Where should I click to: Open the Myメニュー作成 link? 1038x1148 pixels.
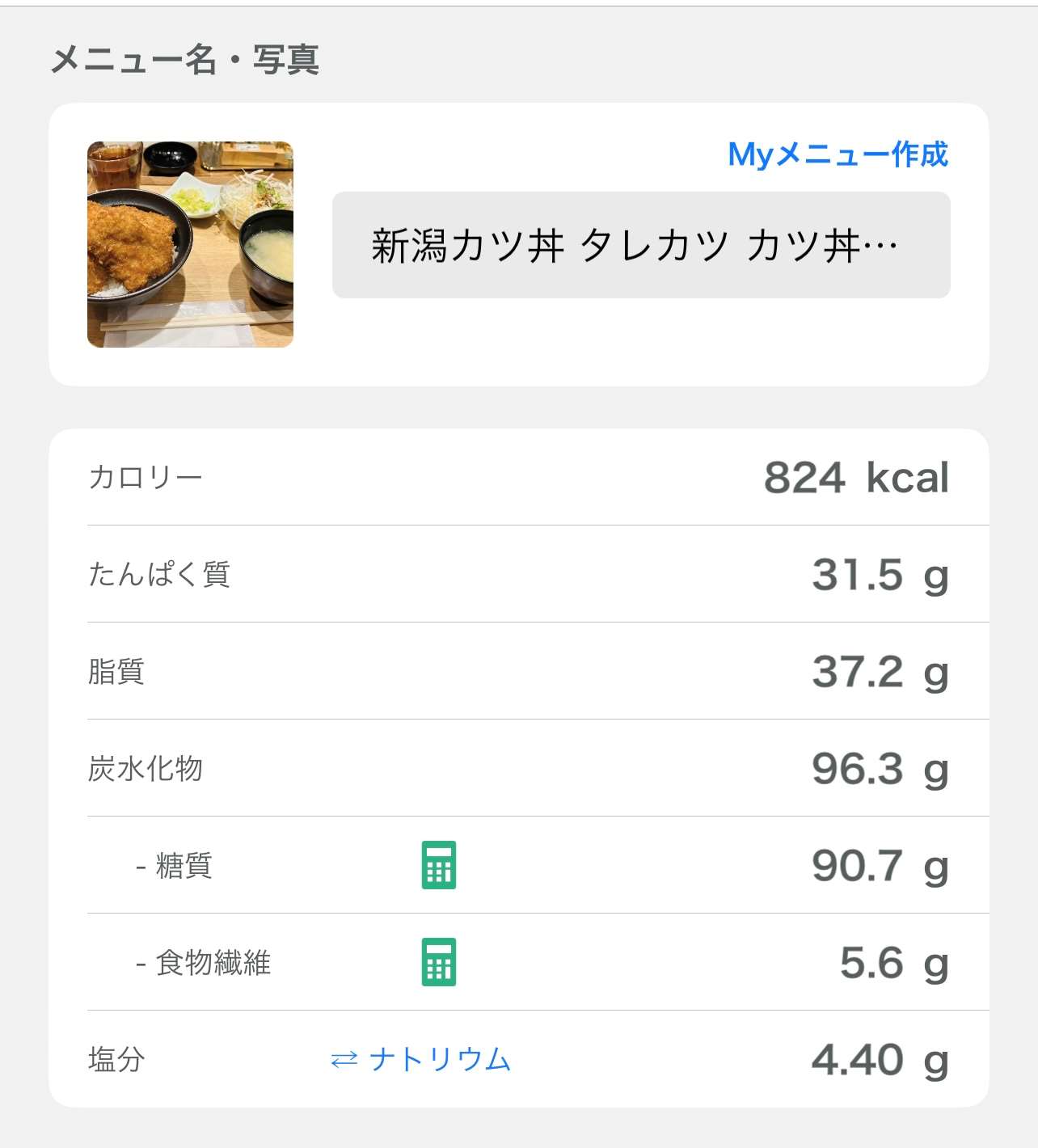click(838, 154)
